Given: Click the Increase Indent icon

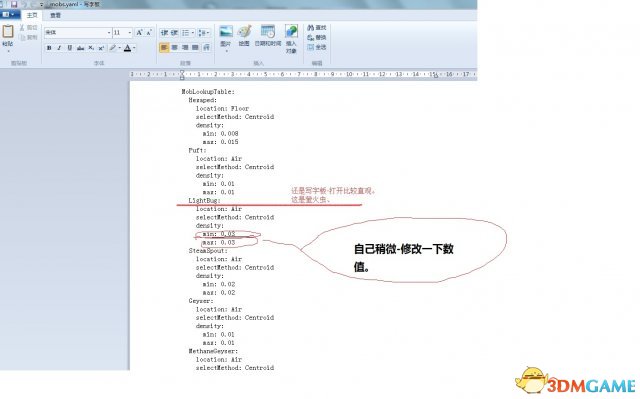Looking at the screenshot, I should [x=174, y=33].
